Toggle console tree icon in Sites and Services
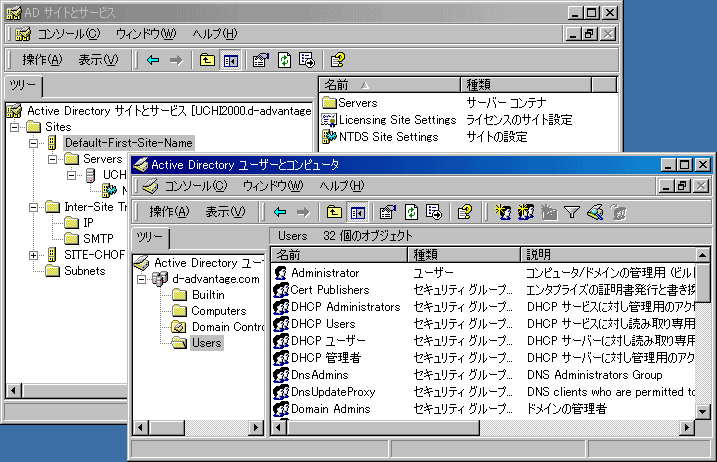This screenshot has width=717, height=462. tap(230, 60)
